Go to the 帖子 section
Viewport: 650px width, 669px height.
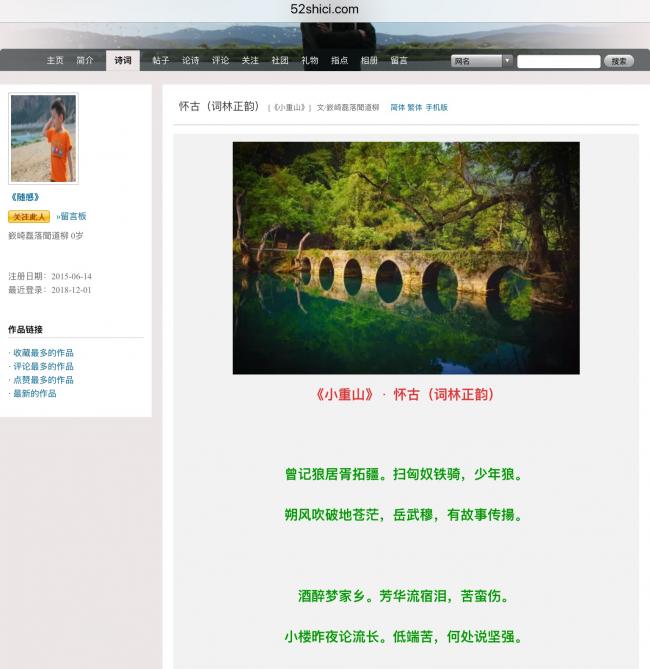click(x=160, y=61)
